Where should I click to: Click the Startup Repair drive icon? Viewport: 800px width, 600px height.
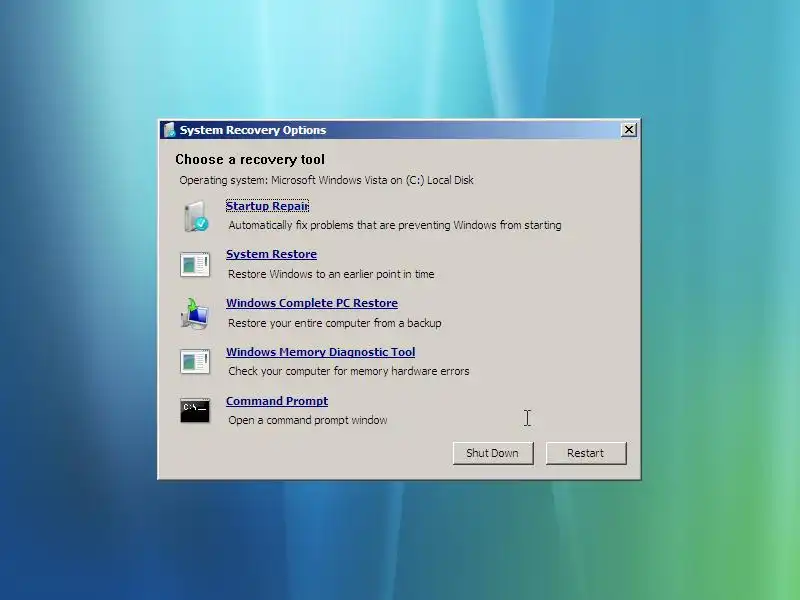196,216
